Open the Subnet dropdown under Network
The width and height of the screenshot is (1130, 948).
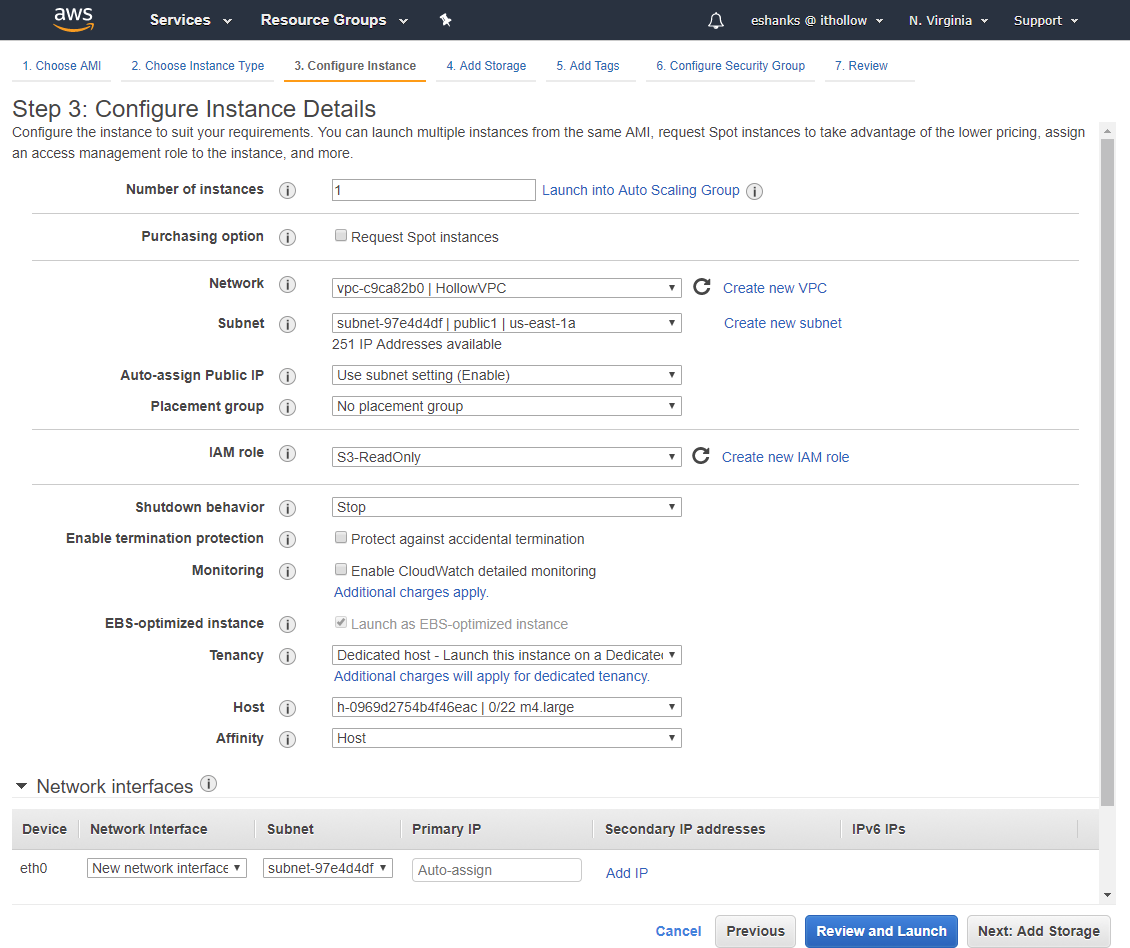506,323
